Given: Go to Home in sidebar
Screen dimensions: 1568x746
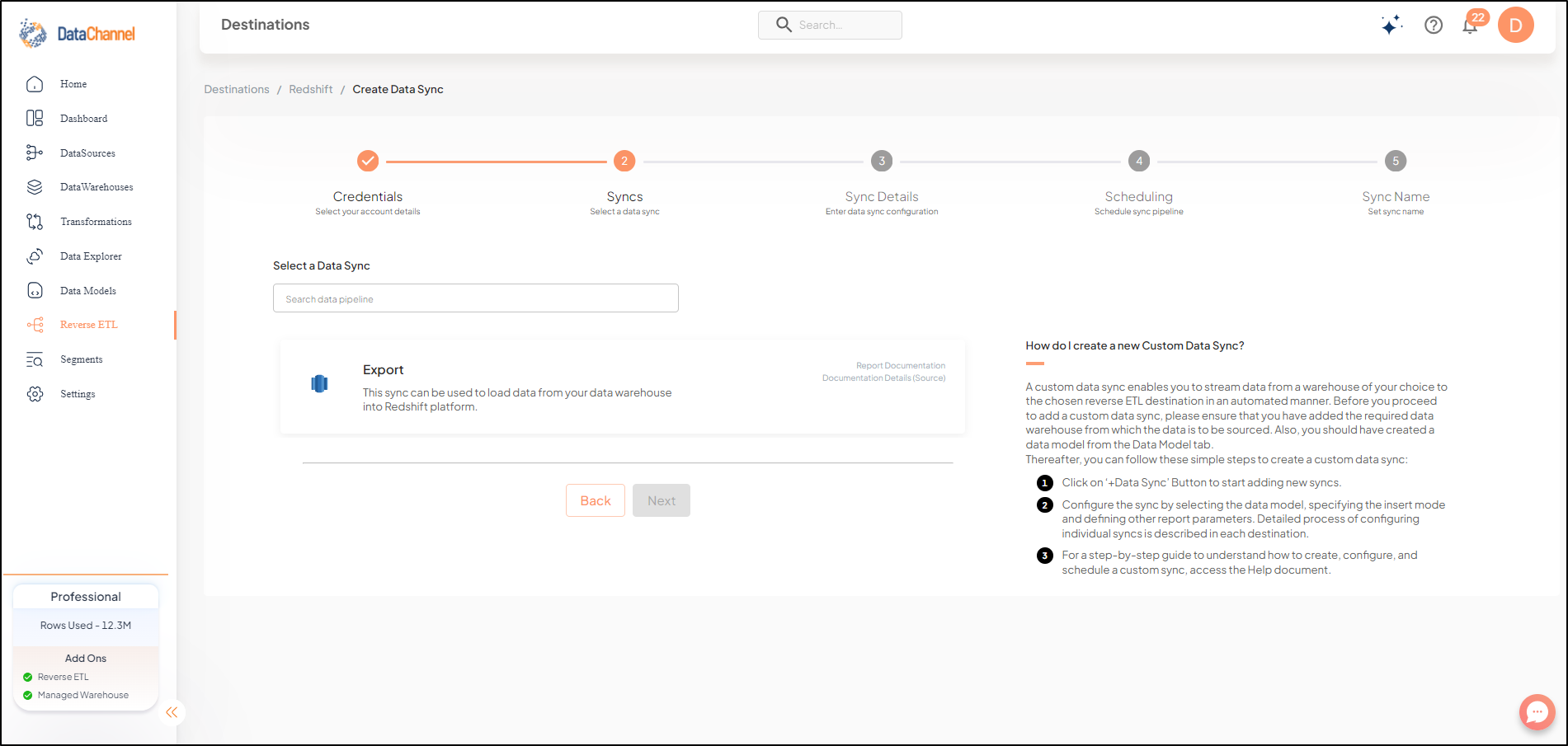Looking at the screenshot, I should coord(73,84).
